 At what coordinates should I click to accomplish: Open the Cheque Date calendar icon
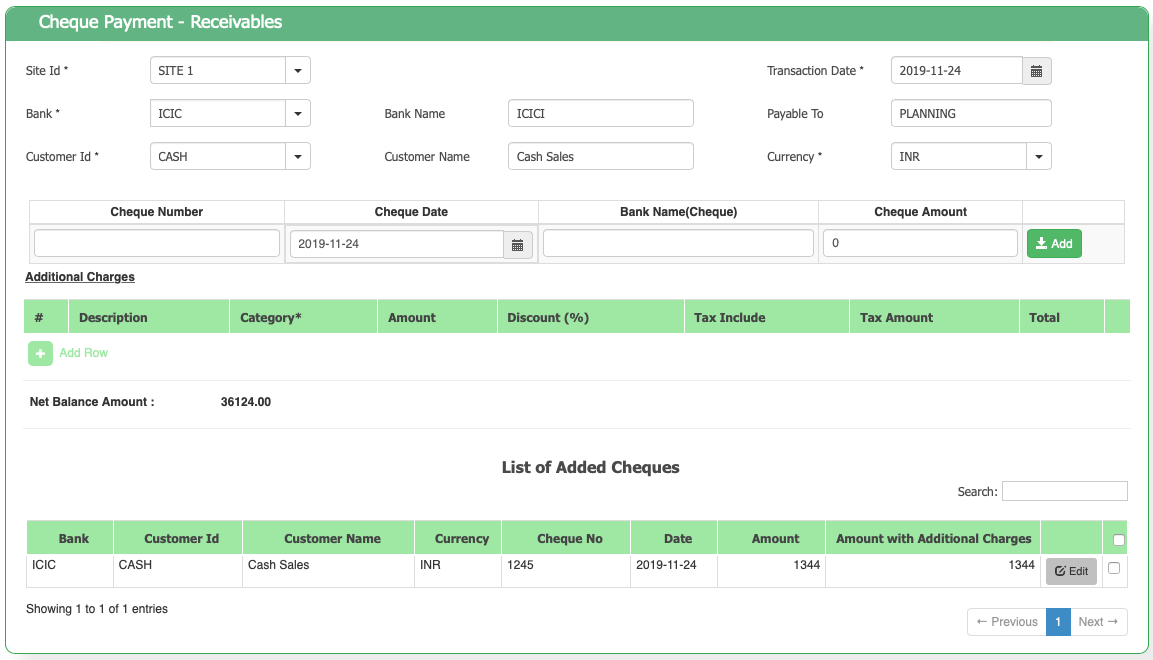[518, 244]
